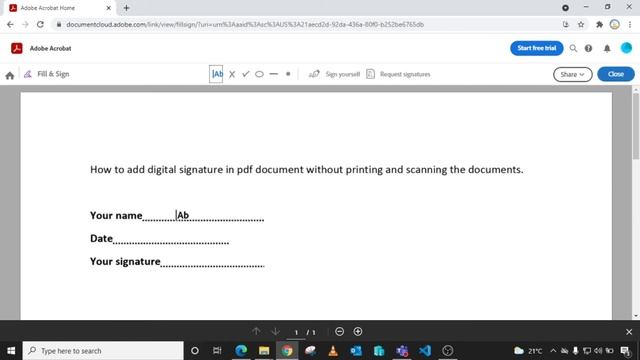Click the Fill & Sign label
Viewport: 640px width, 360px height.
53,74
